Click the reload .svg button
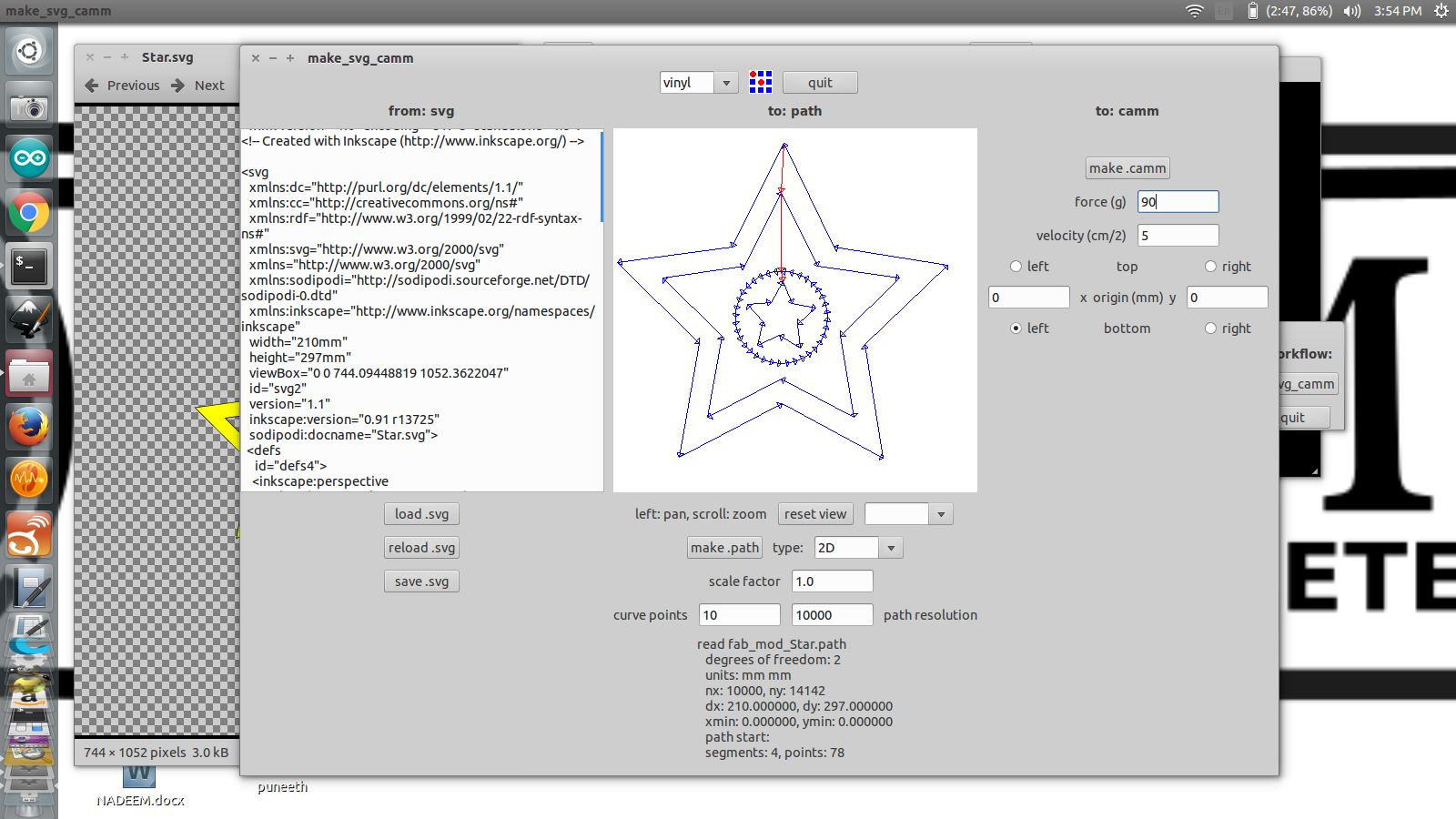Viewport: 1456px width, 819px height. (x=421, y=548)
